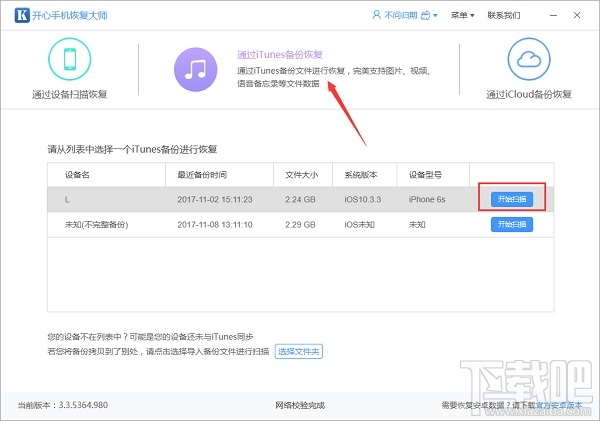Open the 菜单 dropdown menu
Screen dimensions: 600x421
tap(462, 15)
